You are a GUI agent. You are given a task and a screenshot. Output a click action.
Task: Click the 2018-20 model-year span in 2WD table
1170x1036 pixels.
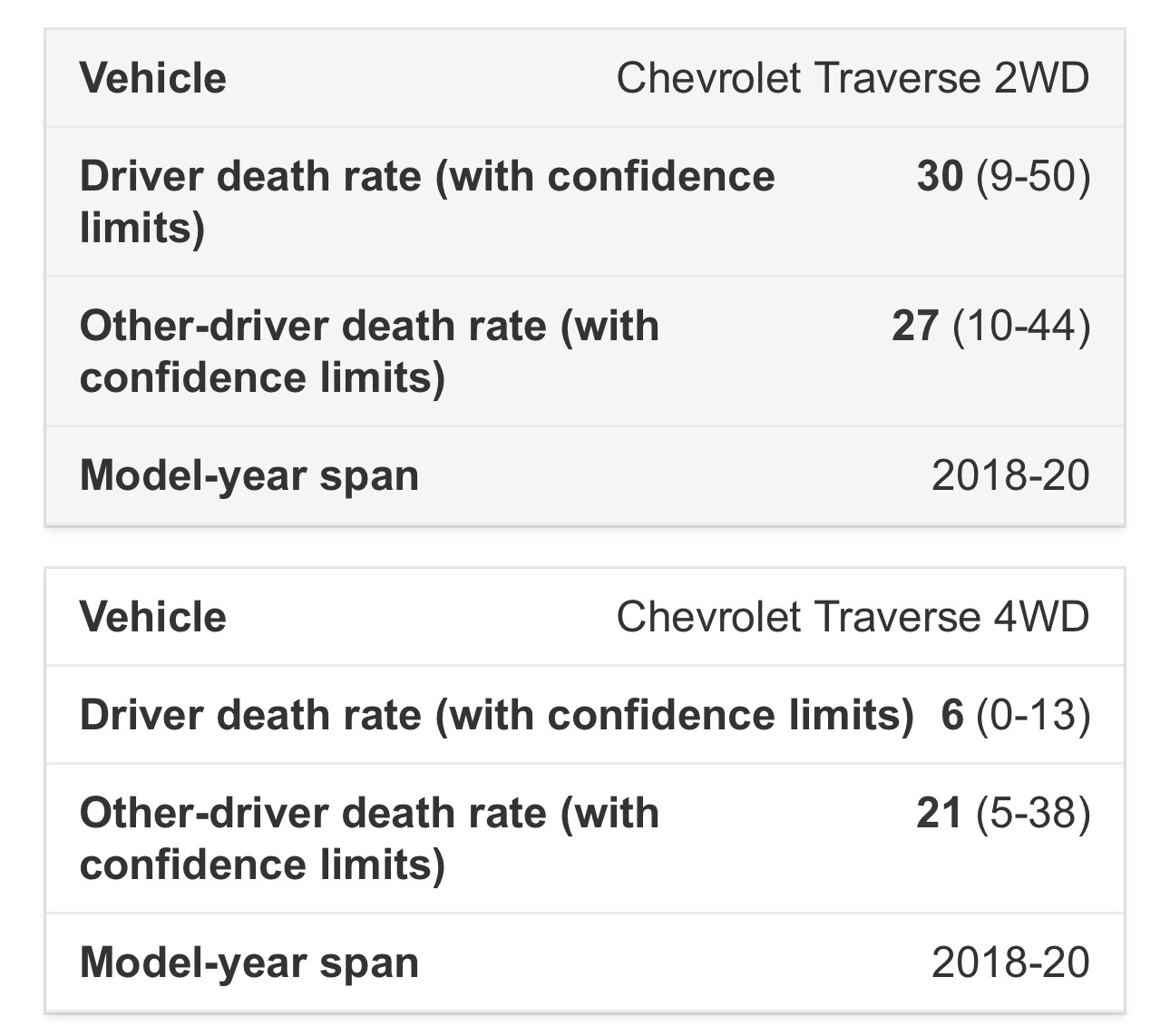coord(1010,475)
